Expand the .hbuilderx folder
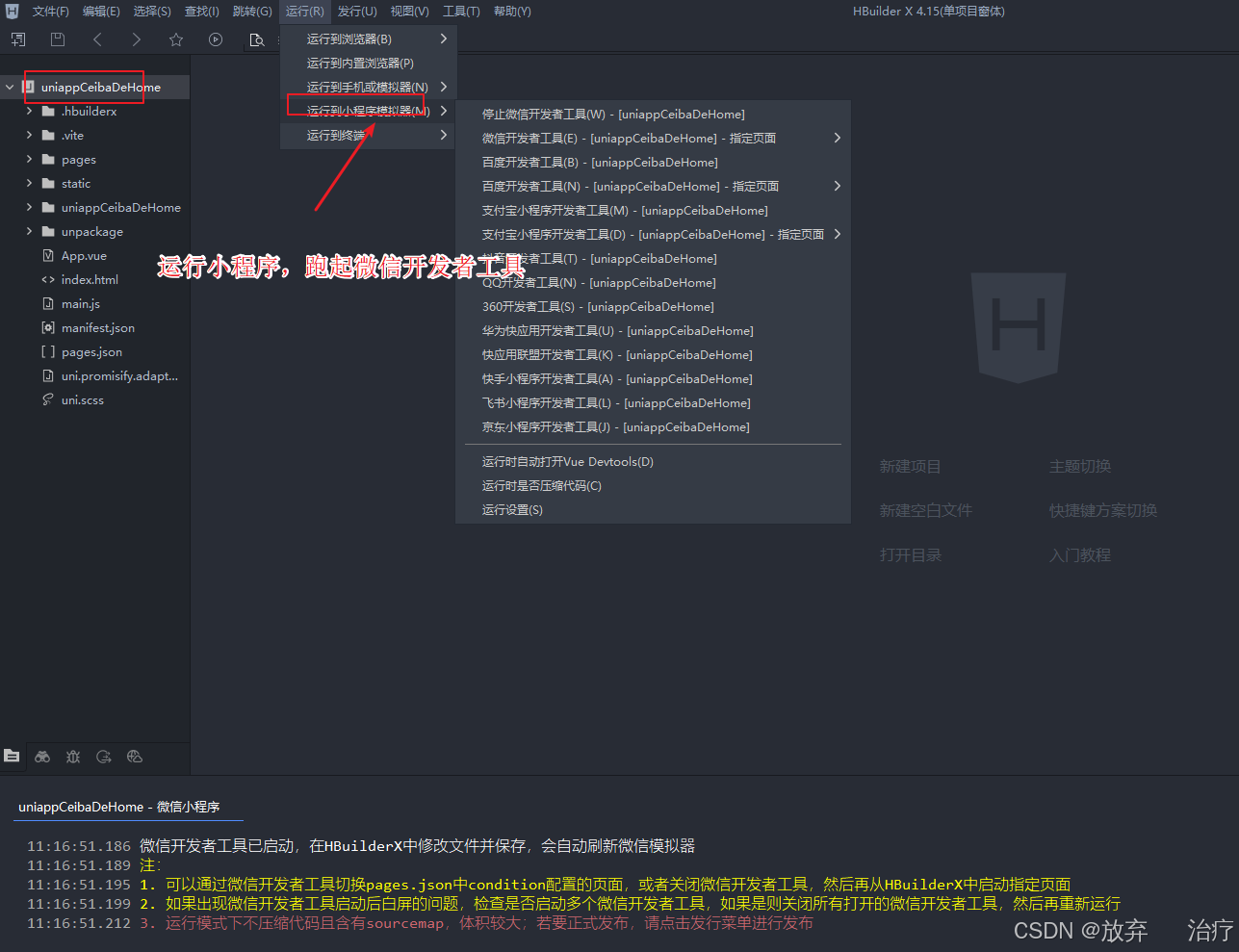1239x952 pixels. pyautogui.click(x=29, y=111)
